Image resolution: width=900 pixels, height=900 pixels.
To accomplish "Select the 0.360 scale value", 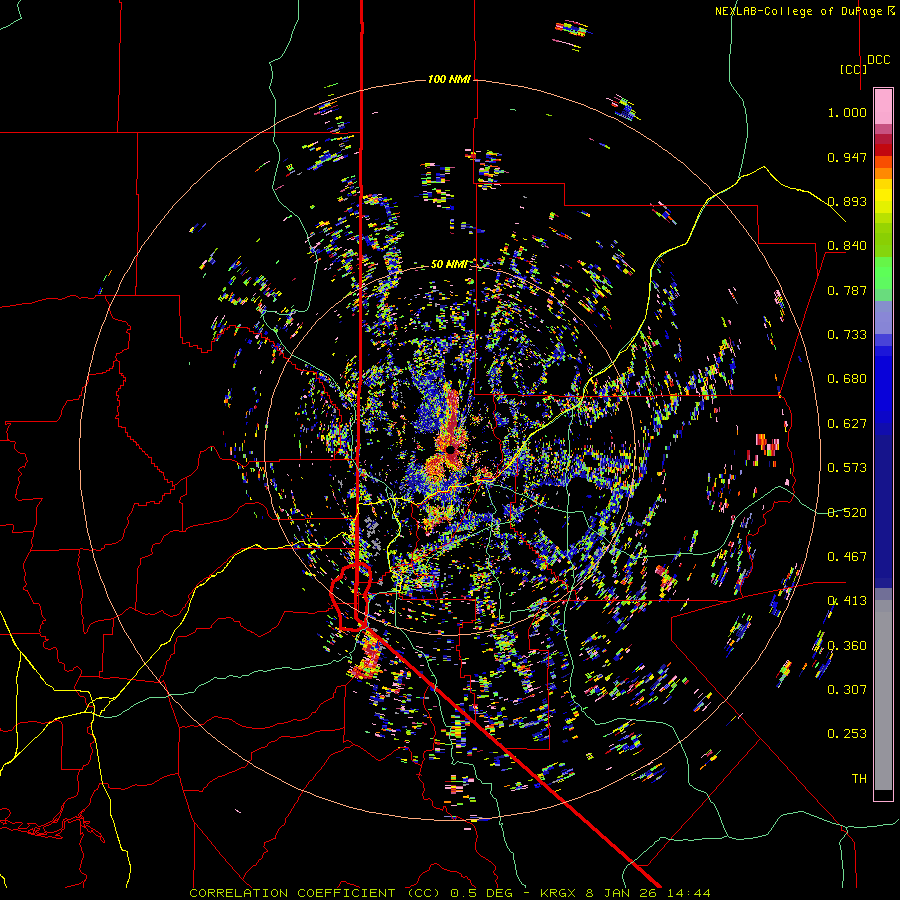I will 847,646.
